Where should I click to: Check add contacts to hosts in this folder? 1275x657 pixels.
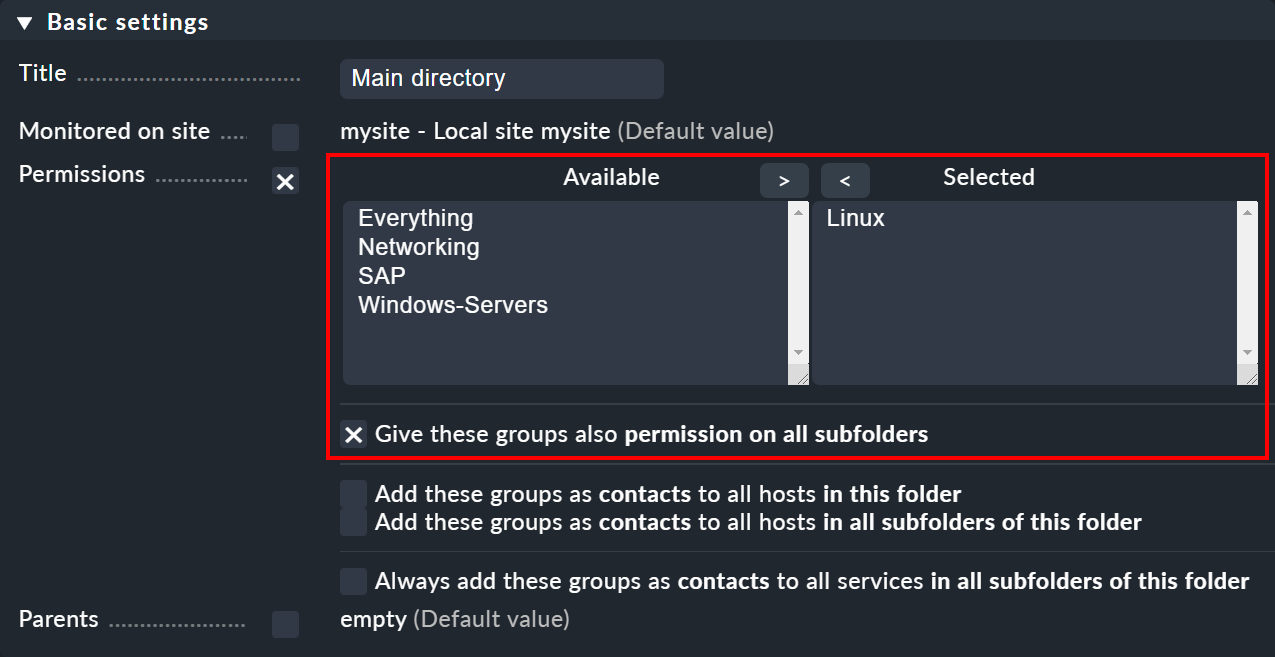click(353, 494)
